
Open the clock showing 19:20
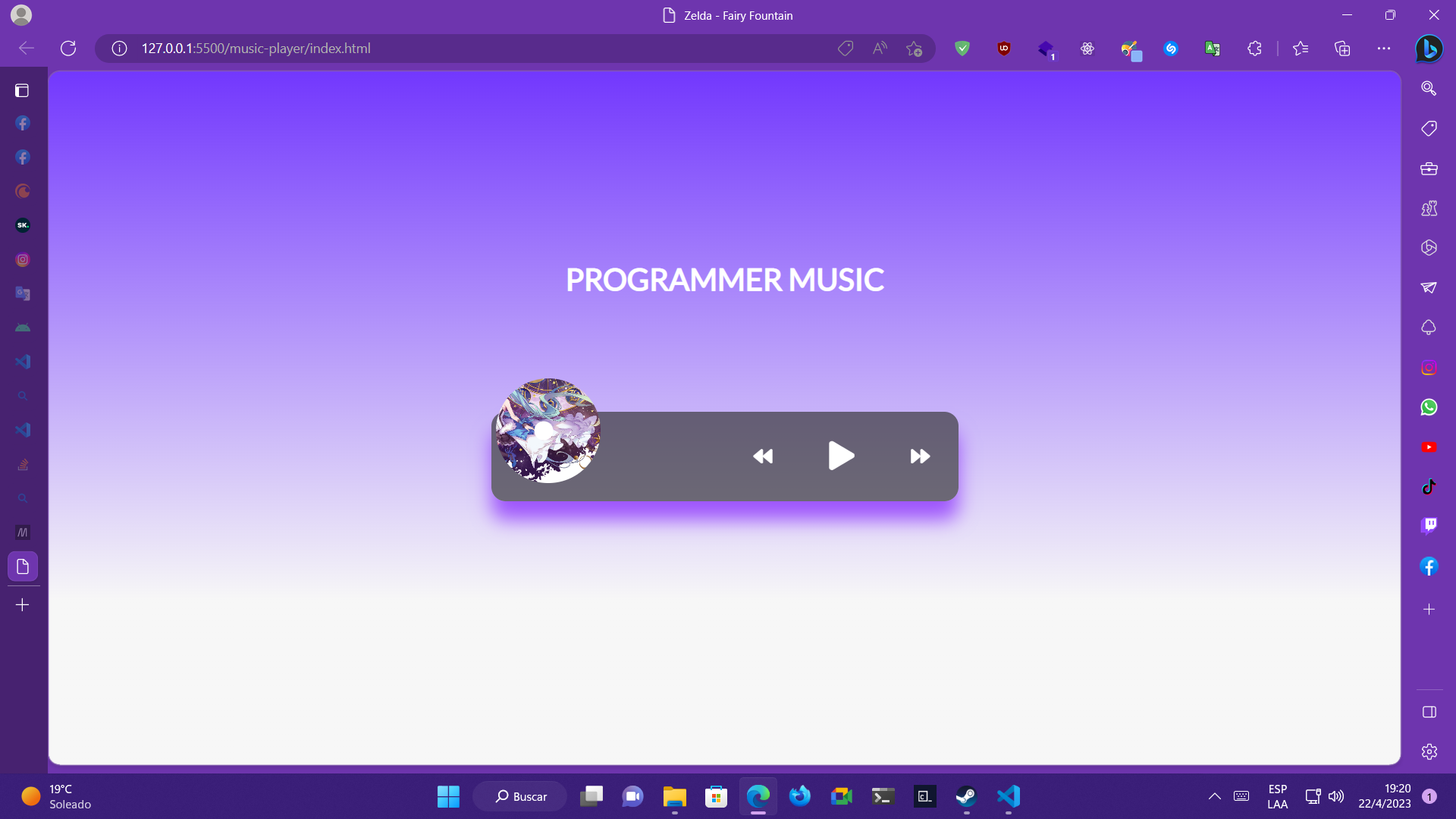[1385, 796]
